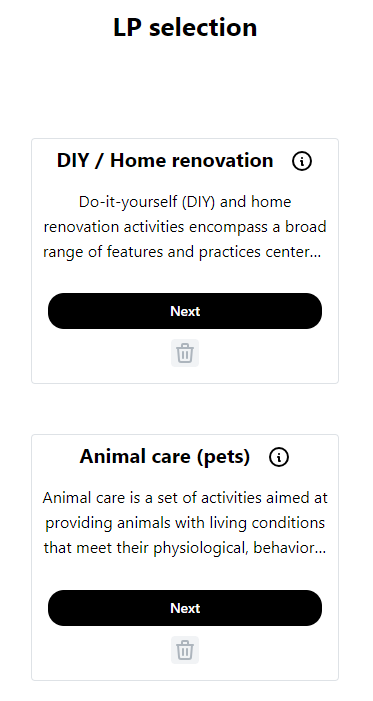Click "providing animals with living conditions" line

coord(185,523)
